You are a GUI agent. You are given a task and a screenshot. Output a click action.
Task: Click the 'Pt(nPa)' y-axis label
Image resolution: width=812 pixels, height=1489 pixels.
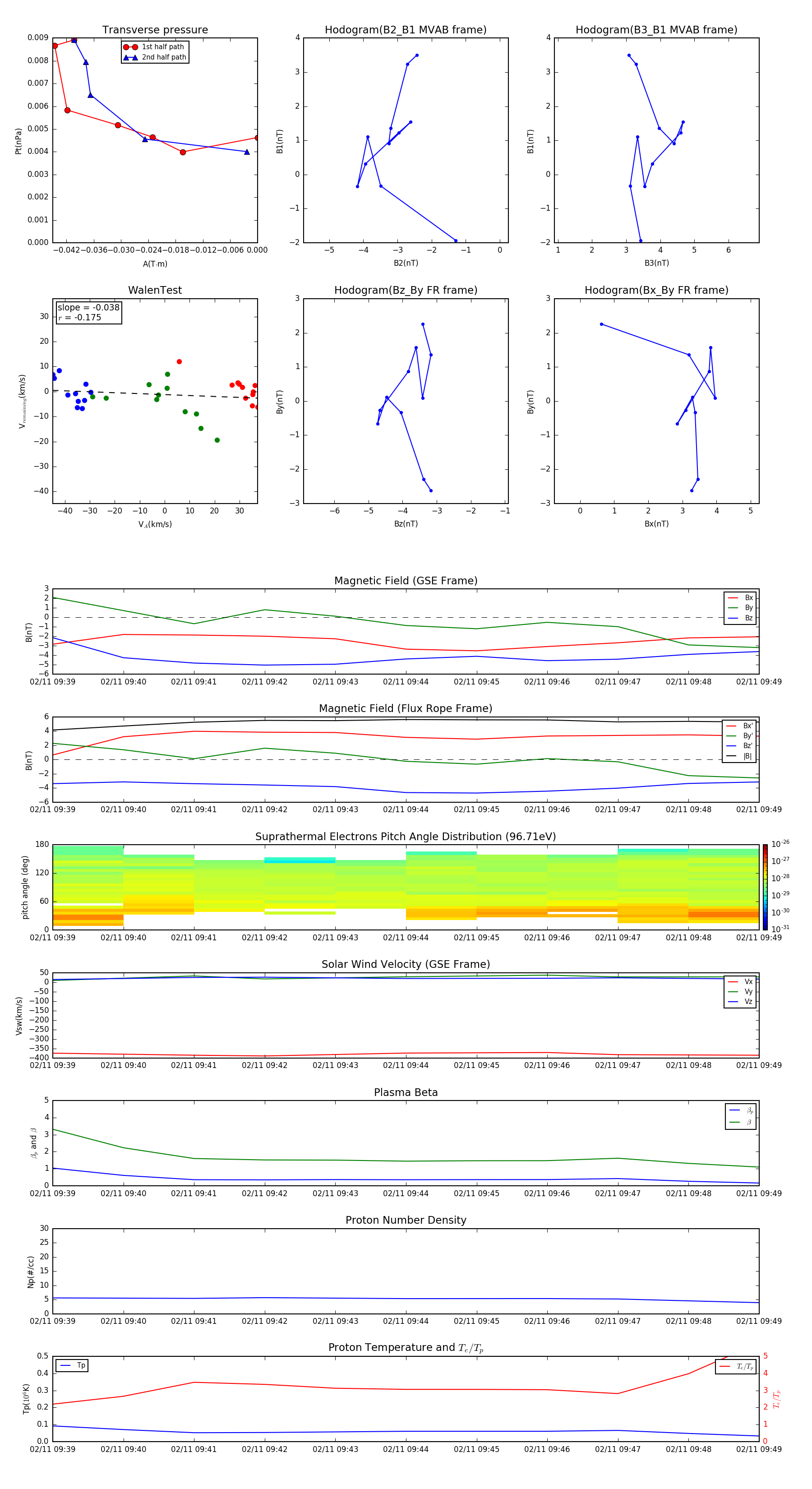18,141
